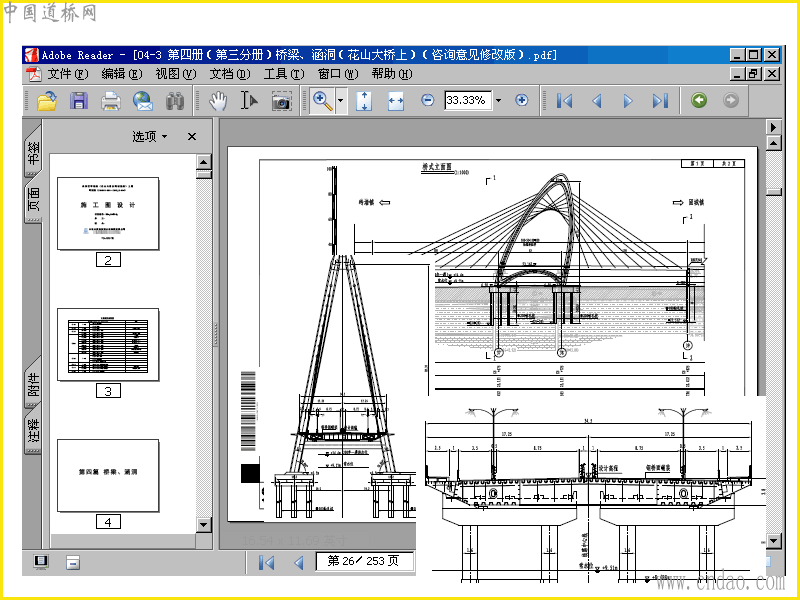
Task: Switch to the 注释 (Comments) side tab
Action: tap(33, 432)
